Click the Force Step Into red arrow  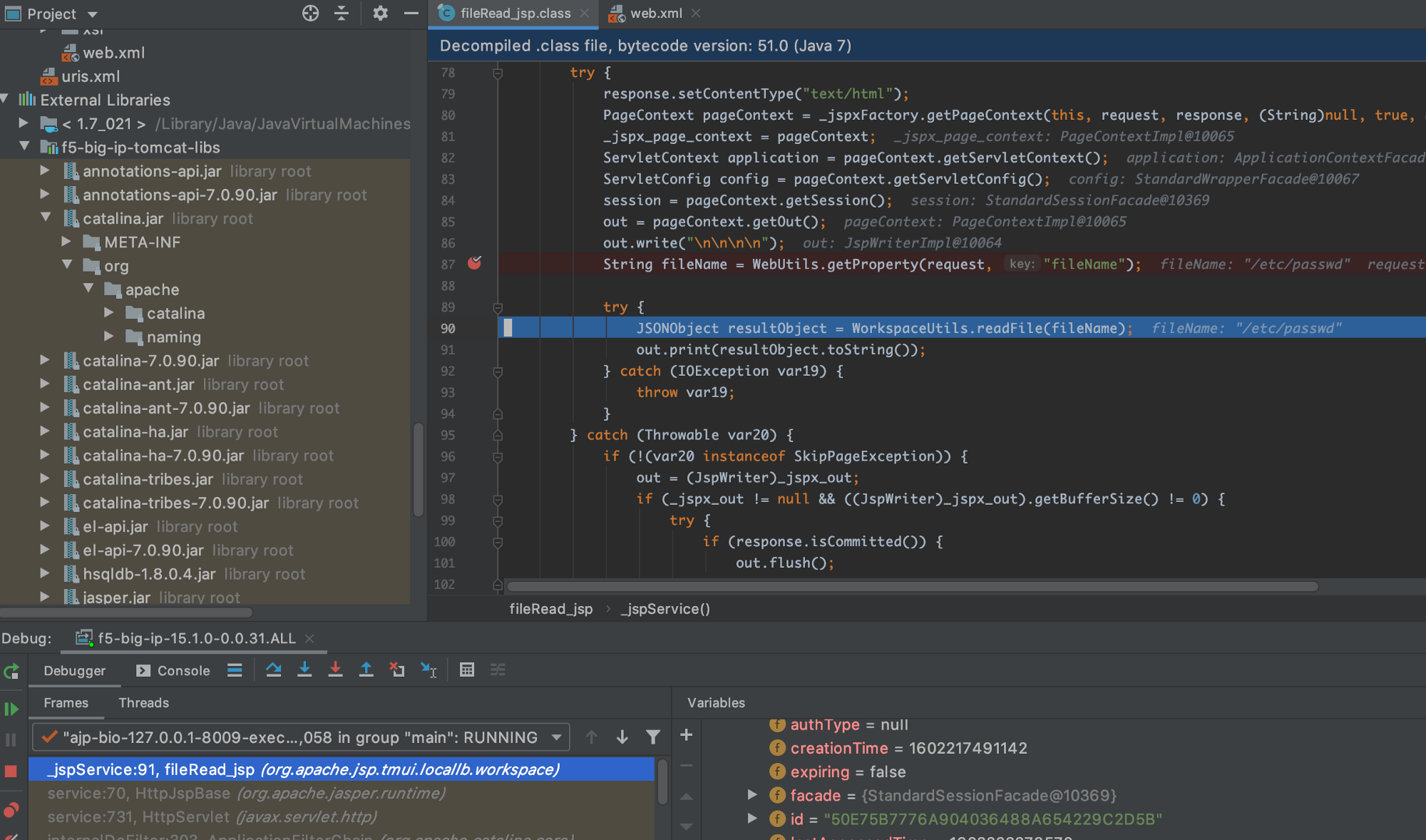tap(335, 670)
